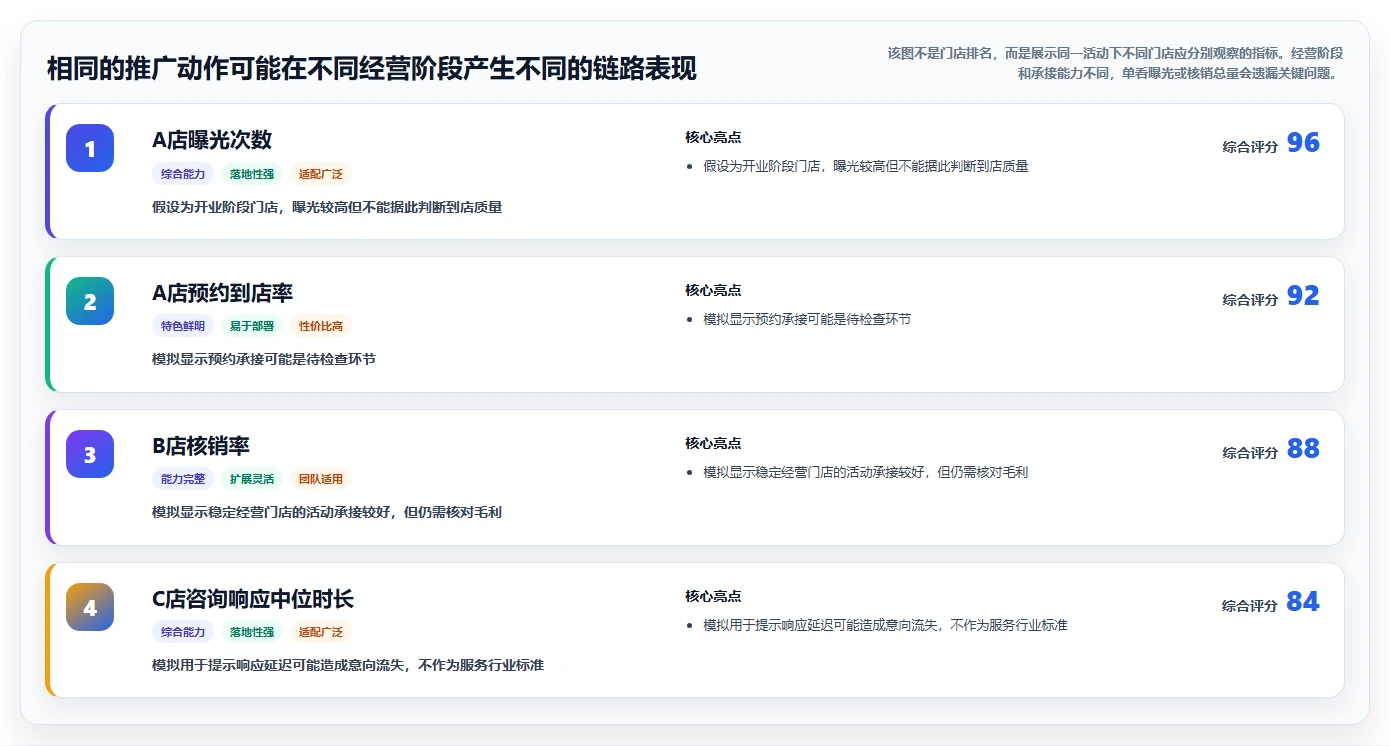Screen dimensions: 1390x746
Task: Click 综合评分 label beside score 96
Action: tap(1250, 147)
